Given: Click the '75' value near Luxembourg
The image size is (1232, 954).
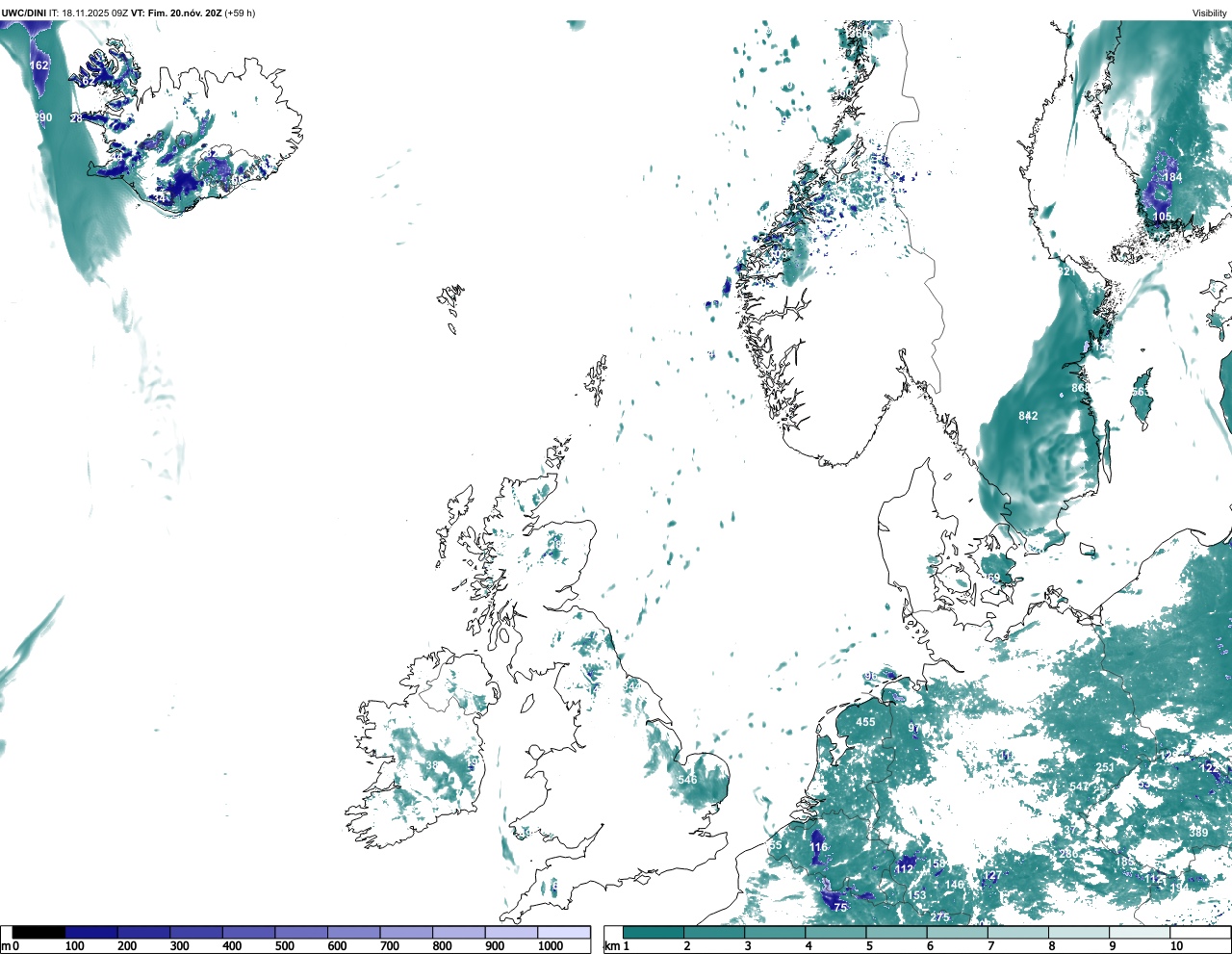Looking at the screenshot, I should click(840, 908).
